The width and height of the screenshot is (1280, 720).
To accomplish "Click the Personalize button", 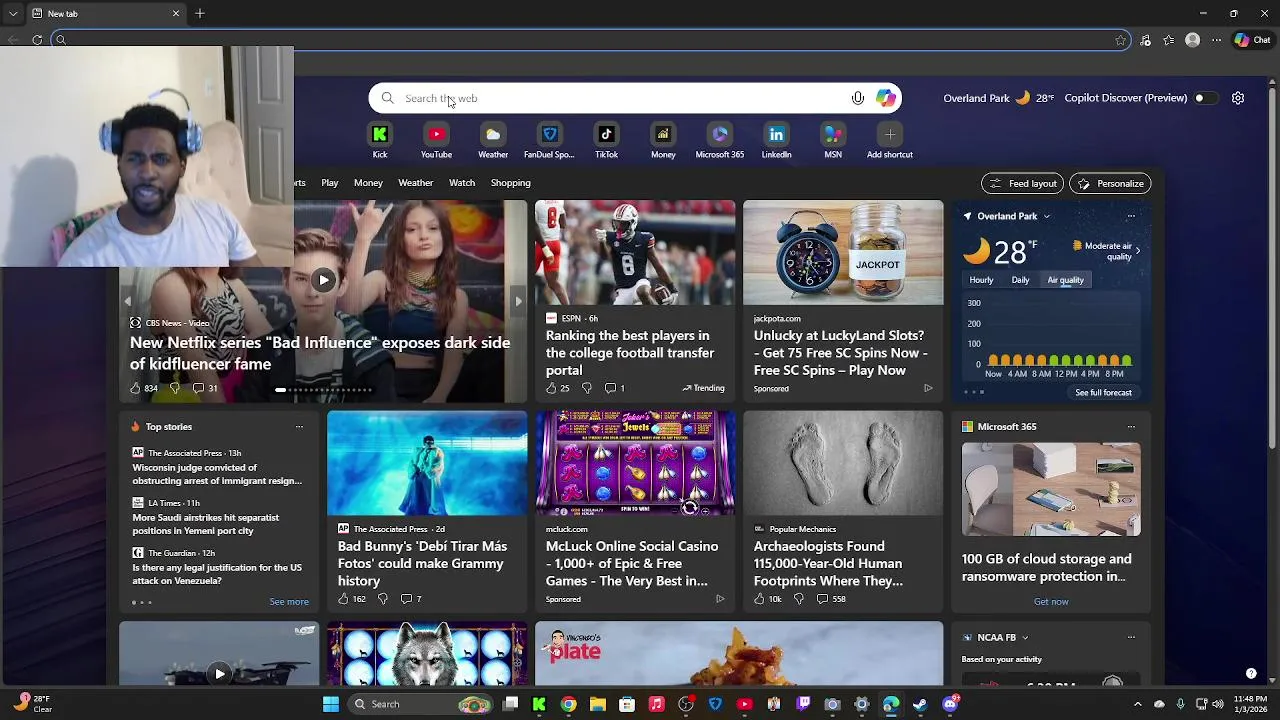I will [x=1110, y=183].
